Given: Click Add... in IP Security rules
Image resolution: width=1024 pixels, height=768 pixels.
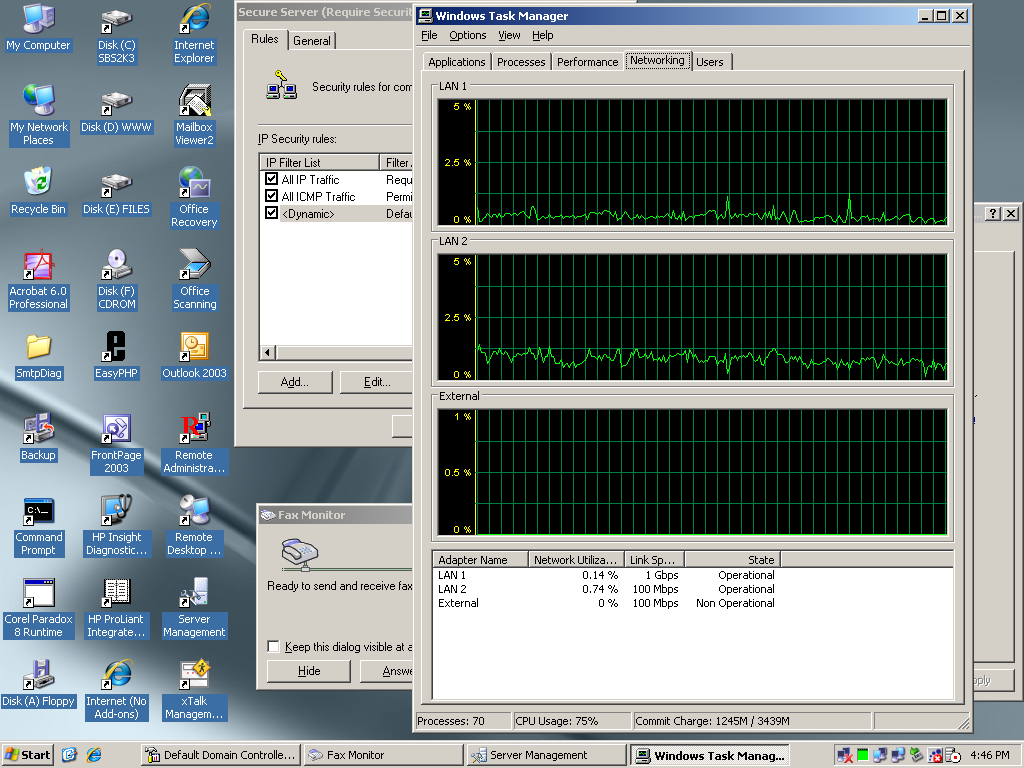Looking at the screenshot, I should click(295, 382).
